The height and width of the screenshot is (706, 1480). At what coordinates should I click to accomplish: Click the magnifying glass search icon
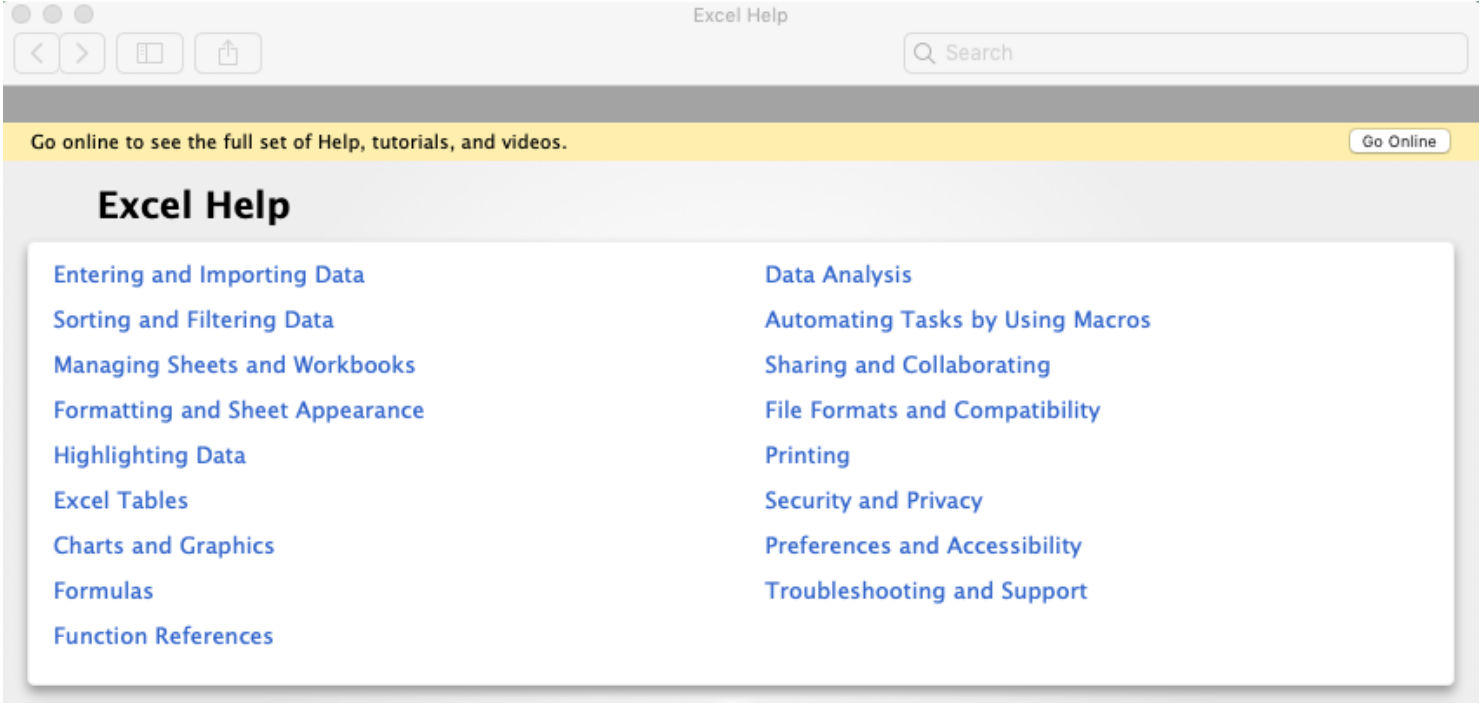(924, 53)
